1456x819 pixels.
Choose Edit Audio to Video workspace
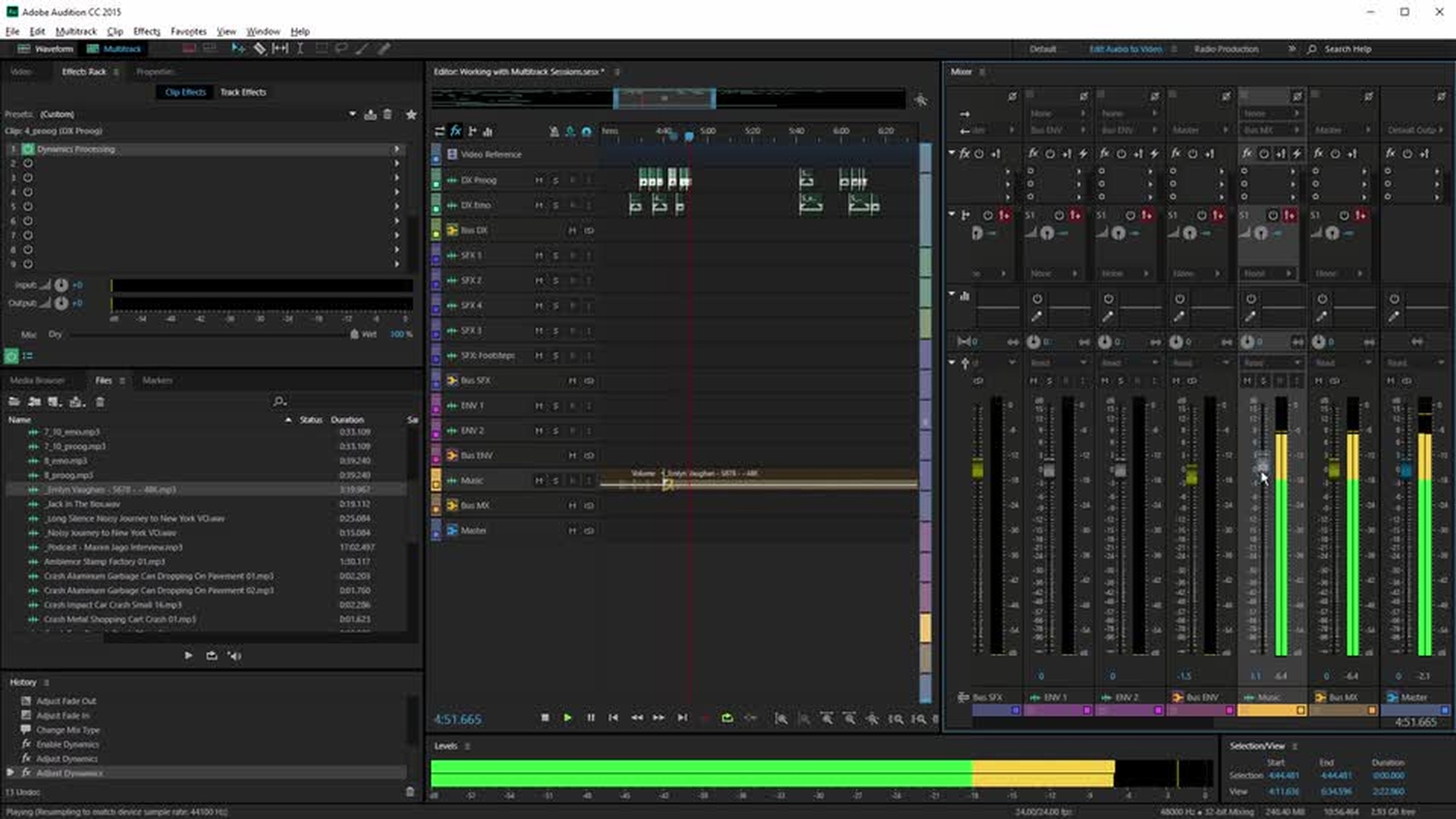click(1125, 49)
